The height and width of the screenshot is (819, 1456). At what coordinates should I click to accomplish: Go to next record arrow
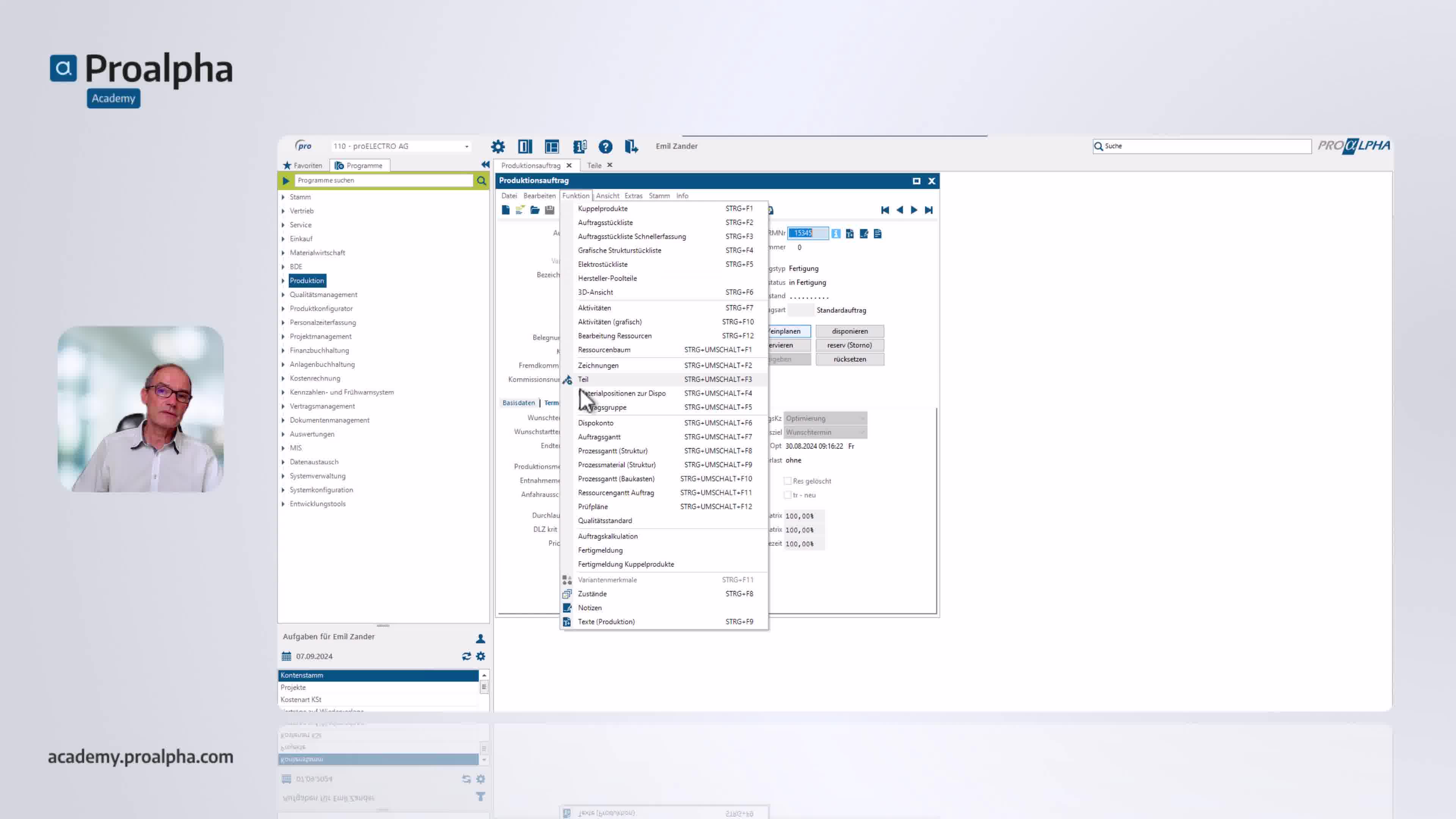(914, 210)
